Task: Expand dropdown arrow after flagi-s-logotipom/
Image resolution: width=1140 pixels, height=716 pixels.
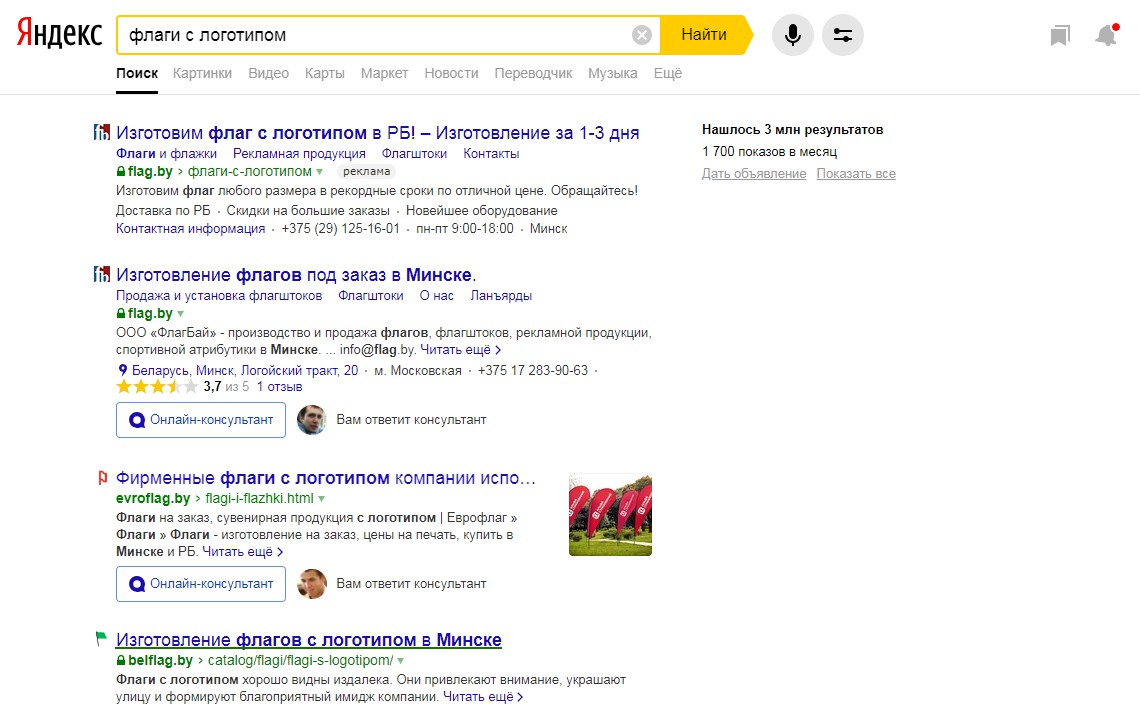Action: point(401,661)
